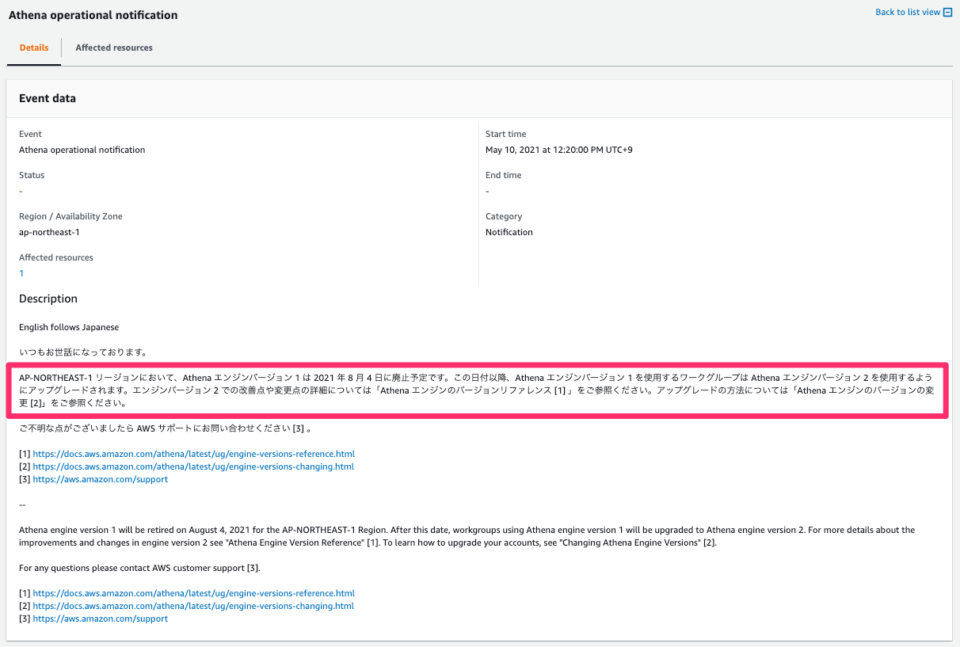Open engine-versions-reference link in the Japanese section
This screenshot has width=960, height=647.
coord(191,453)
